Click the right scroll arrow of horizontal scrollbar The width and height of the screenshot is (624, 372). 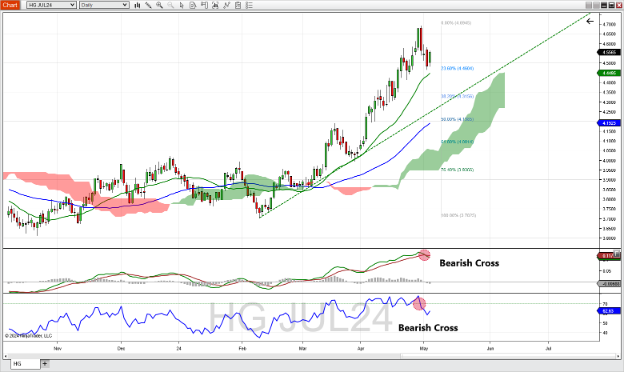click(618, 356)
